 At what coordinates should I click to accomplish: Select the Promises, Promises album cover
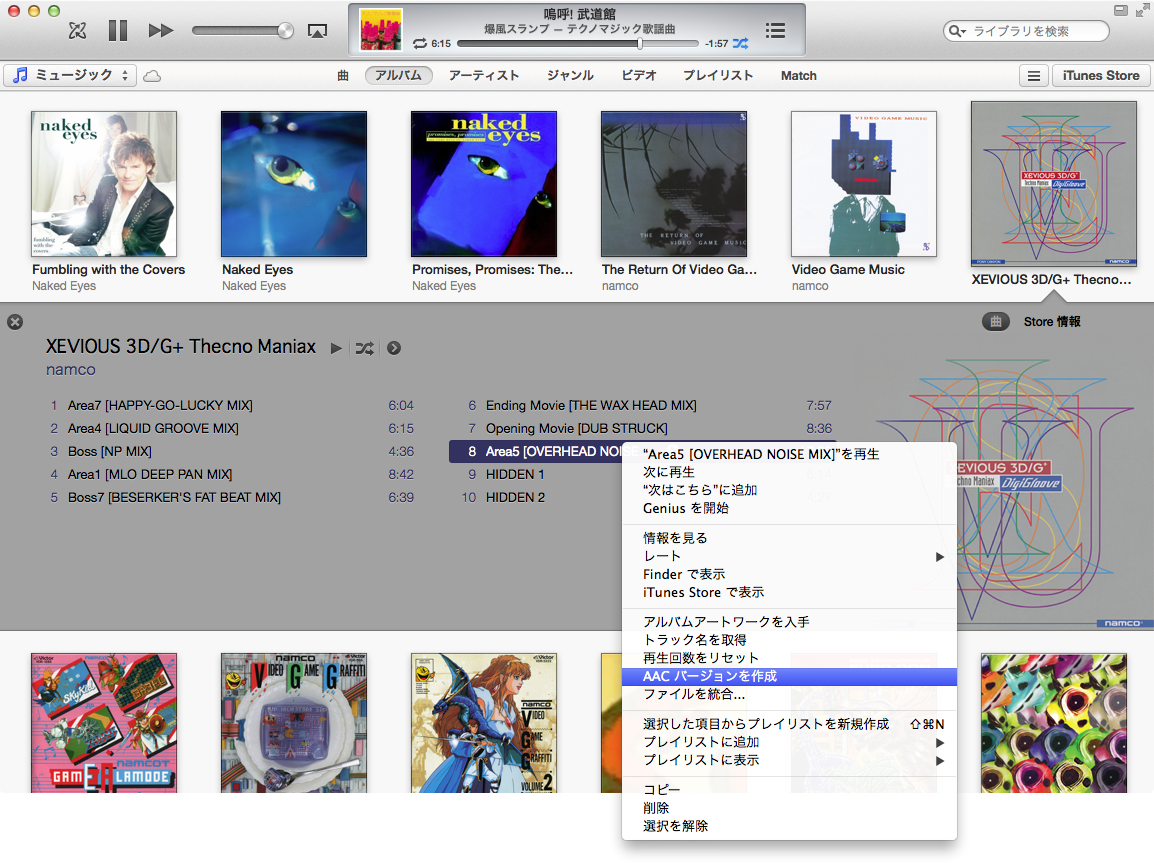point(484,184)
